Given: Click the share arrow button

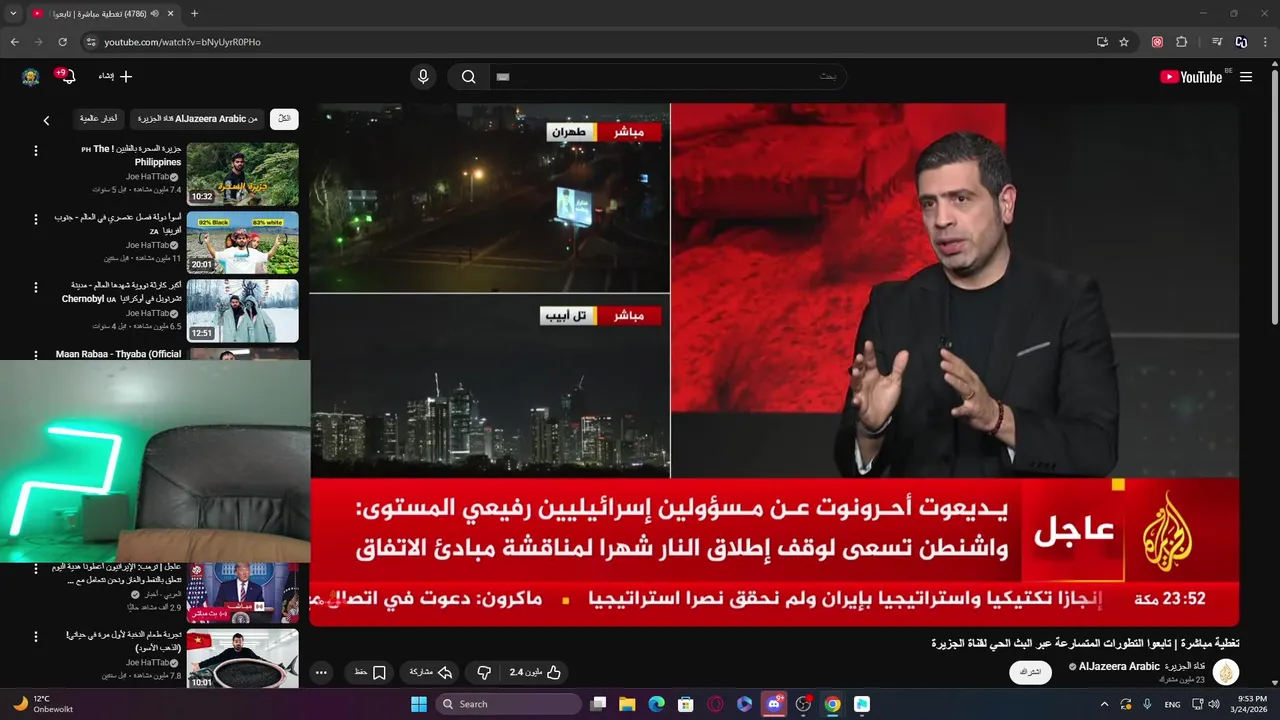Looking at the screenshot, I should [x=431, y=673].
